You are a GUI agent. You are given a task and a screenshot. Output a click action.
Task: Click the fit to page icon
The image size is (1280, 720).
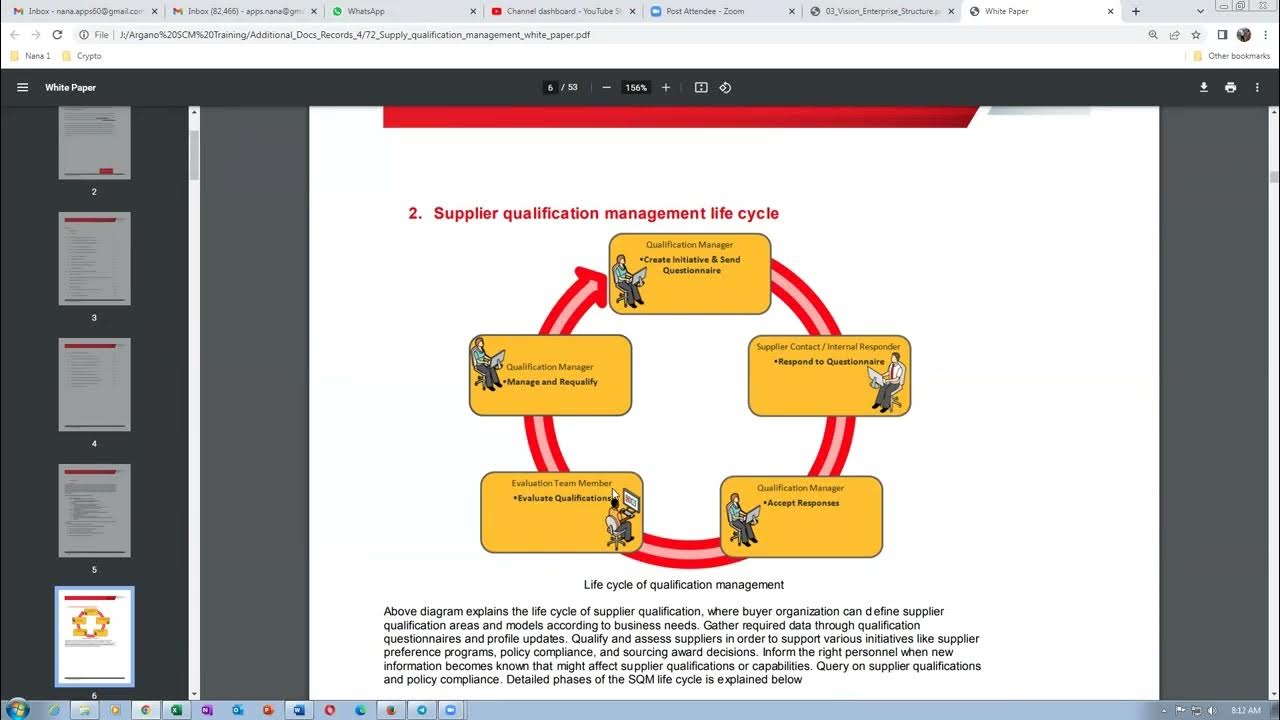[x=701, y=87]
